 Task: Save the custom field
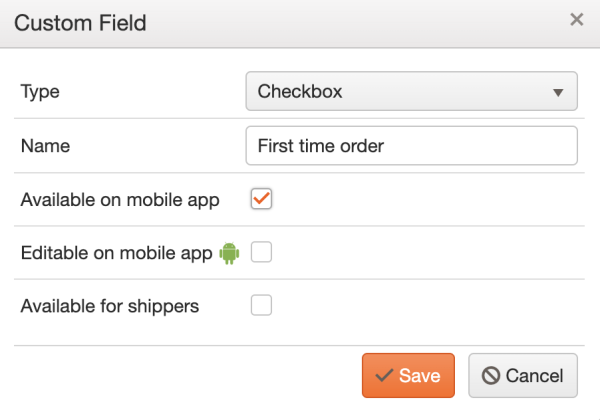(x=408, y=376)
